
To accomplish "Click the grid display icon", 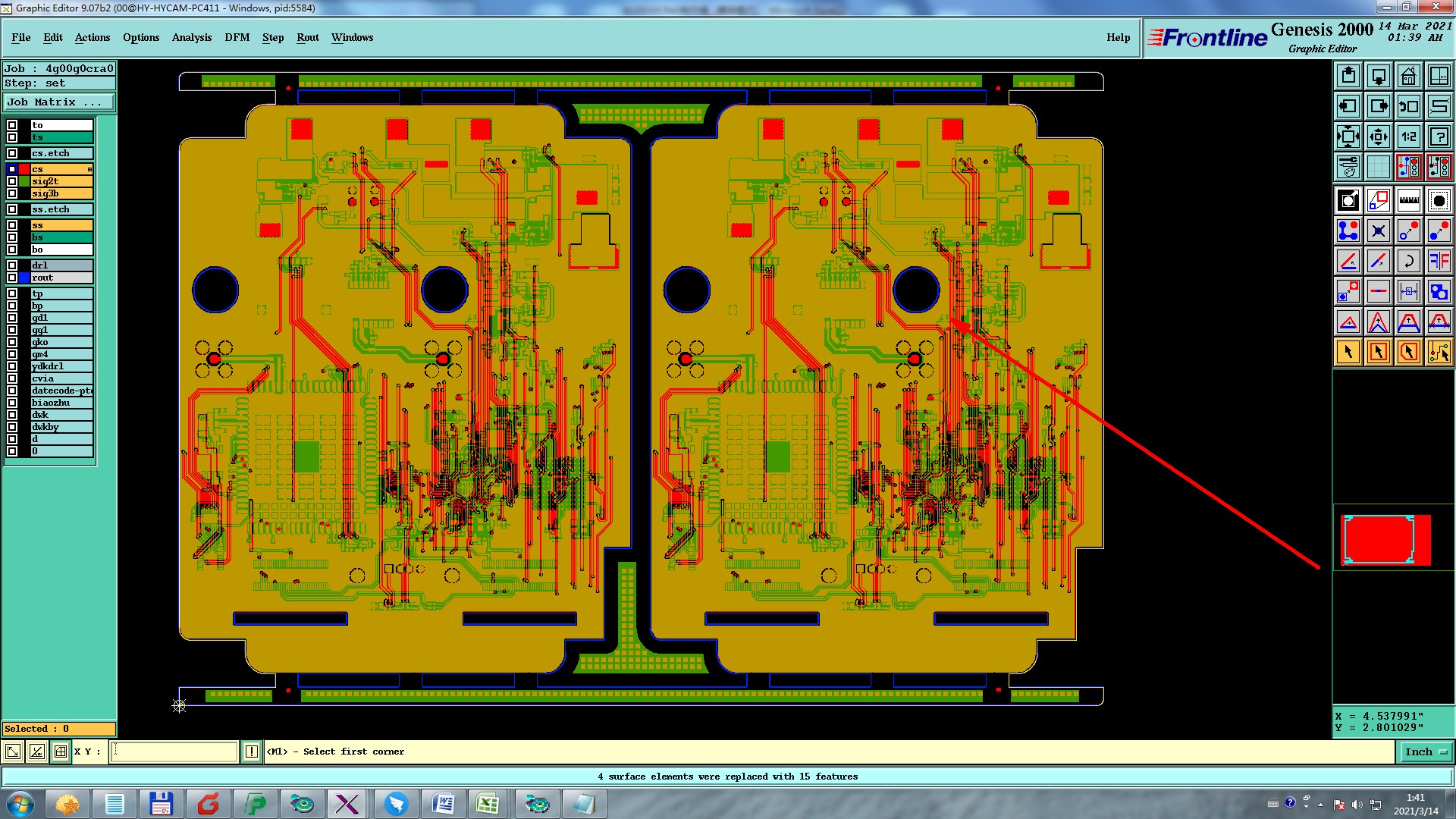I will (1378, 167).
